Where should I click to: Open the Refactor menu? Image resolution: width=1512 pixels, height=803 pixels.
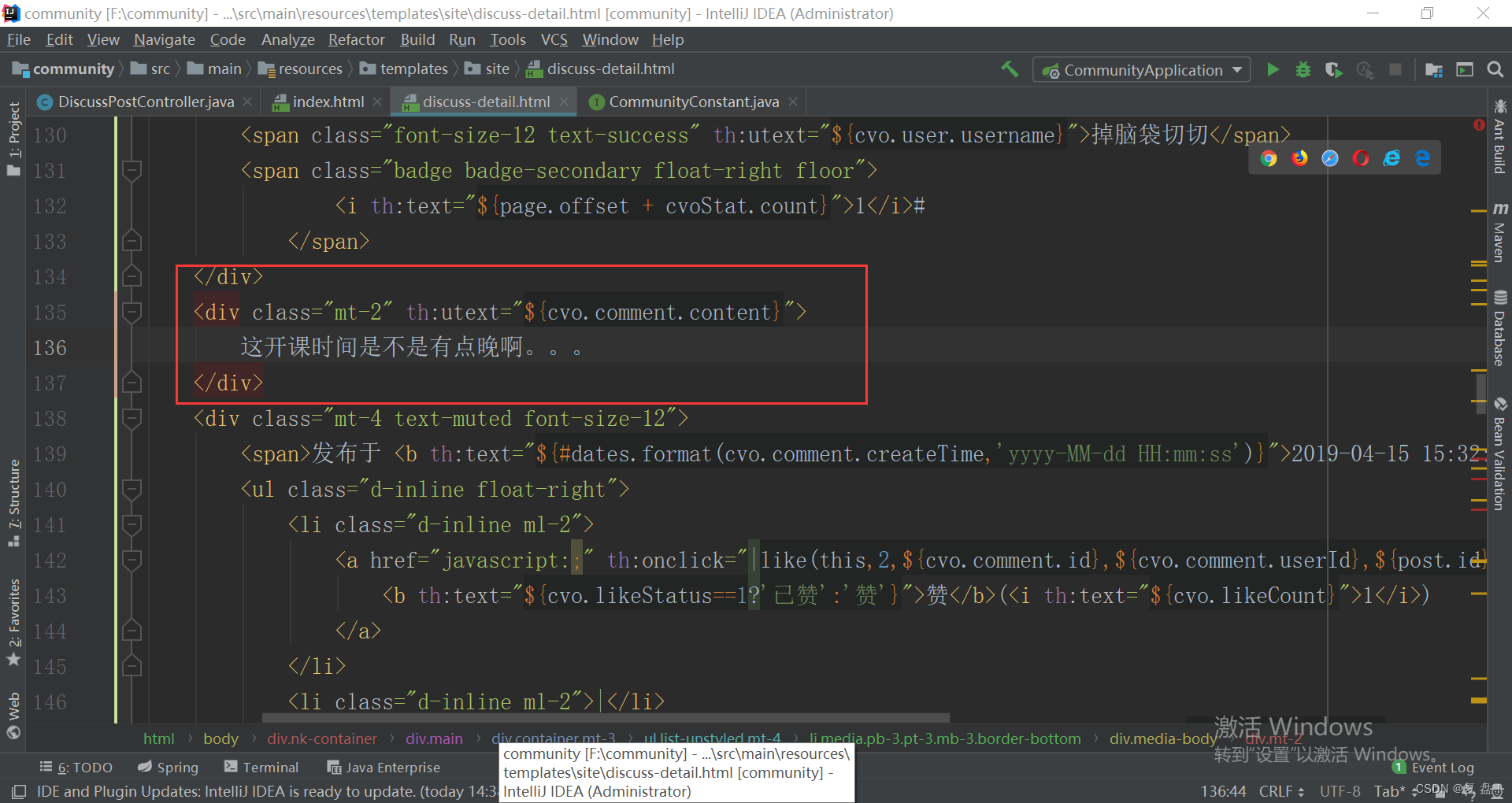click(356, 39)
